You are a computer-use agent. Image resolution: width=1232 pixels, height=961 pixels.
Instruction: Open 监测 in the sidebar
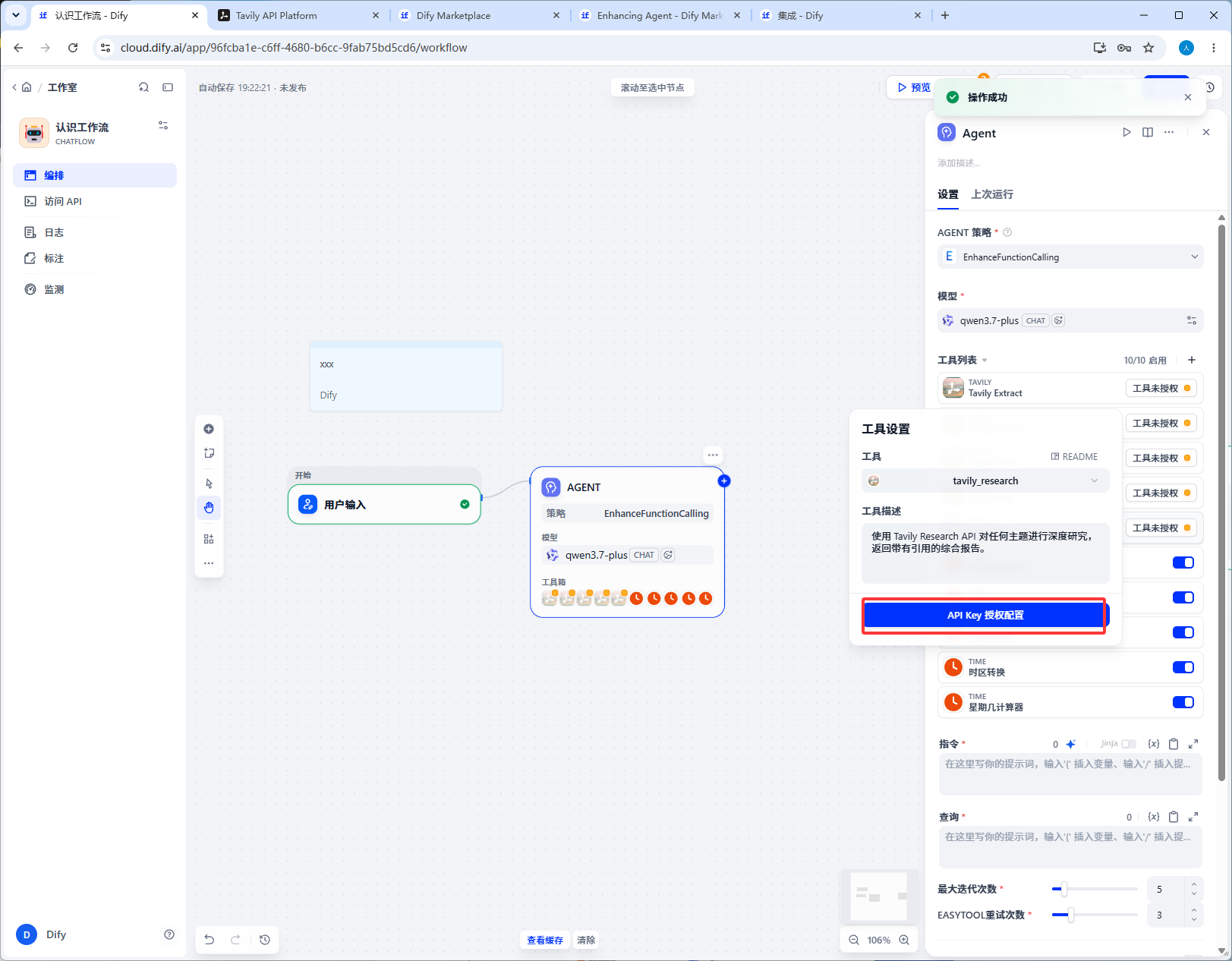[95, 289]
